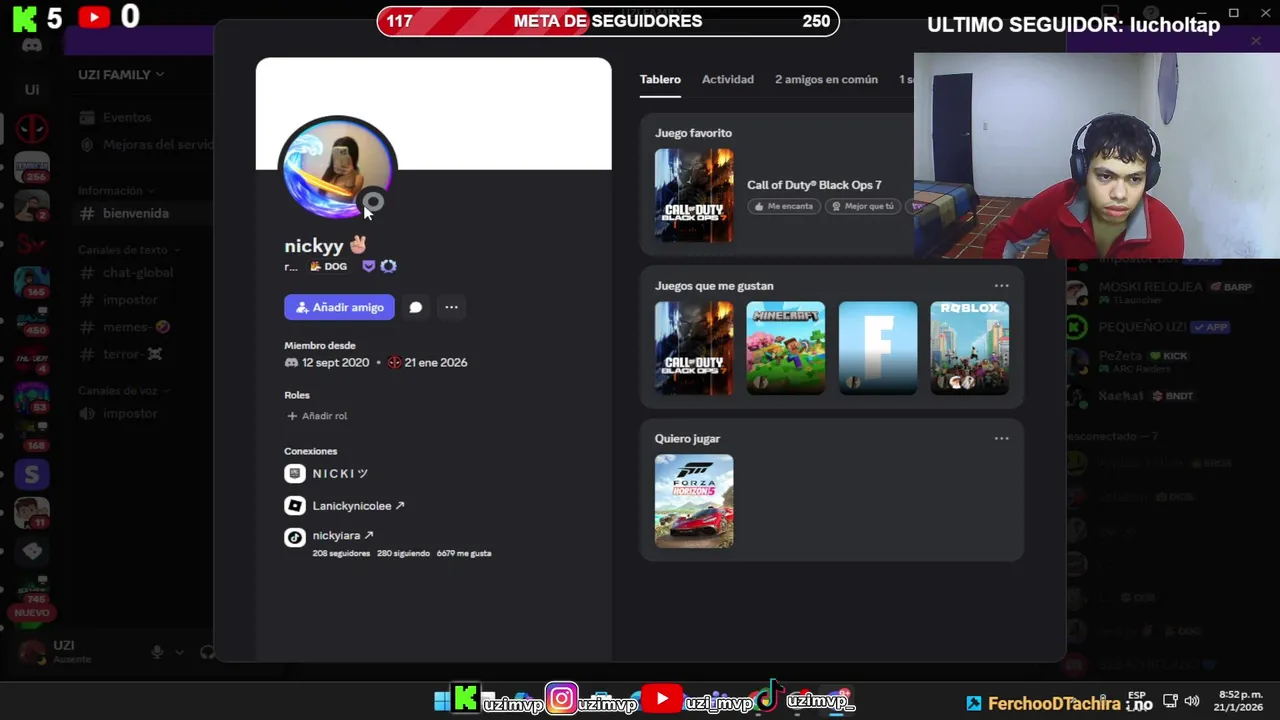1280x720 pixels.
Task: Open UZI user panel avatar
Action: pos(33,652)
